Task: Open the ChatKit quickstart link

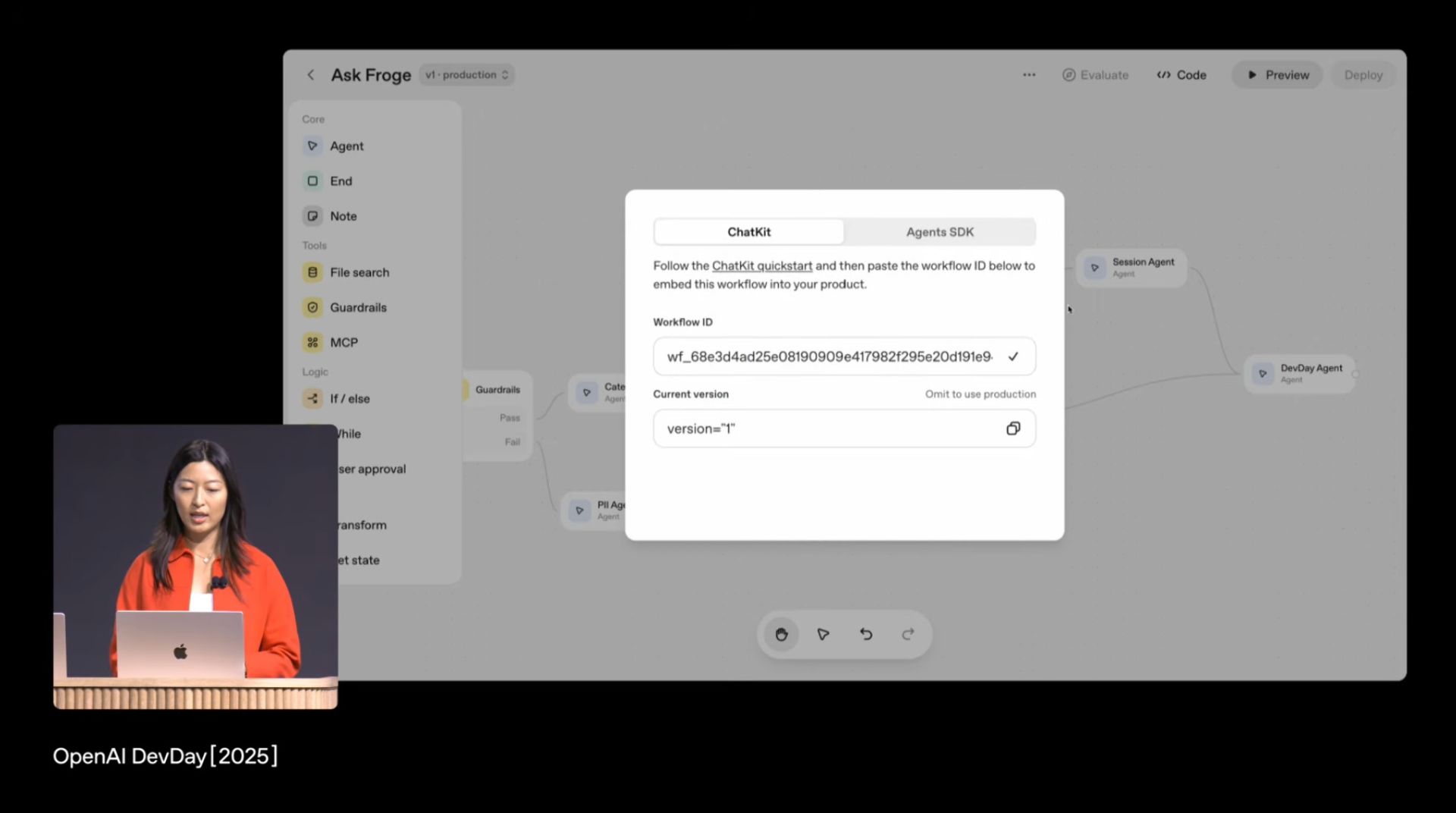Action: click(x=761, y=265)
